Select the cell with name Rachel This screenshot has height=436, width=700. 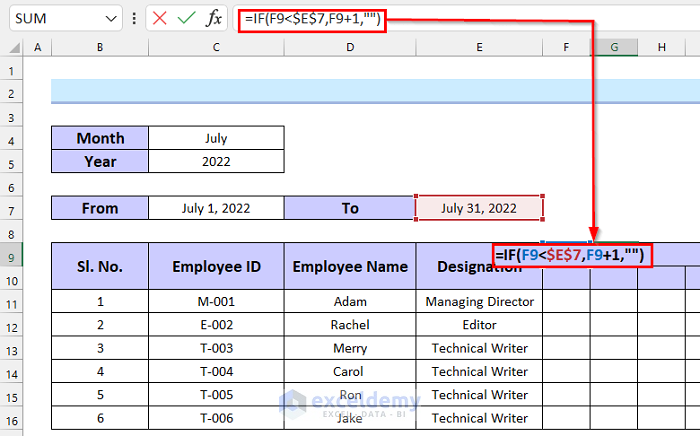[x=350, y=324]
